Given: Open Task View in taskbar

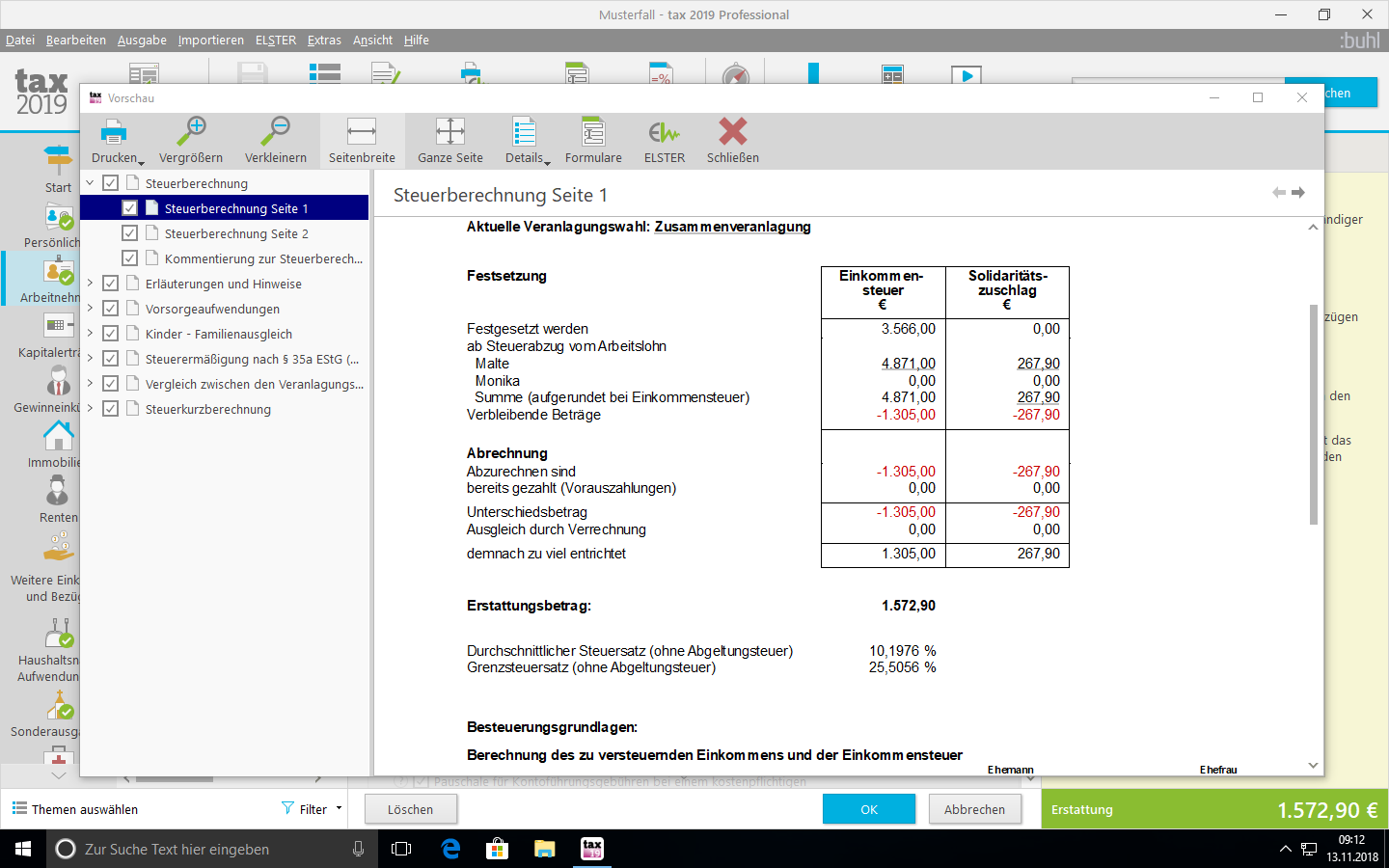Looking at the screenshot, I should [401, 849].
